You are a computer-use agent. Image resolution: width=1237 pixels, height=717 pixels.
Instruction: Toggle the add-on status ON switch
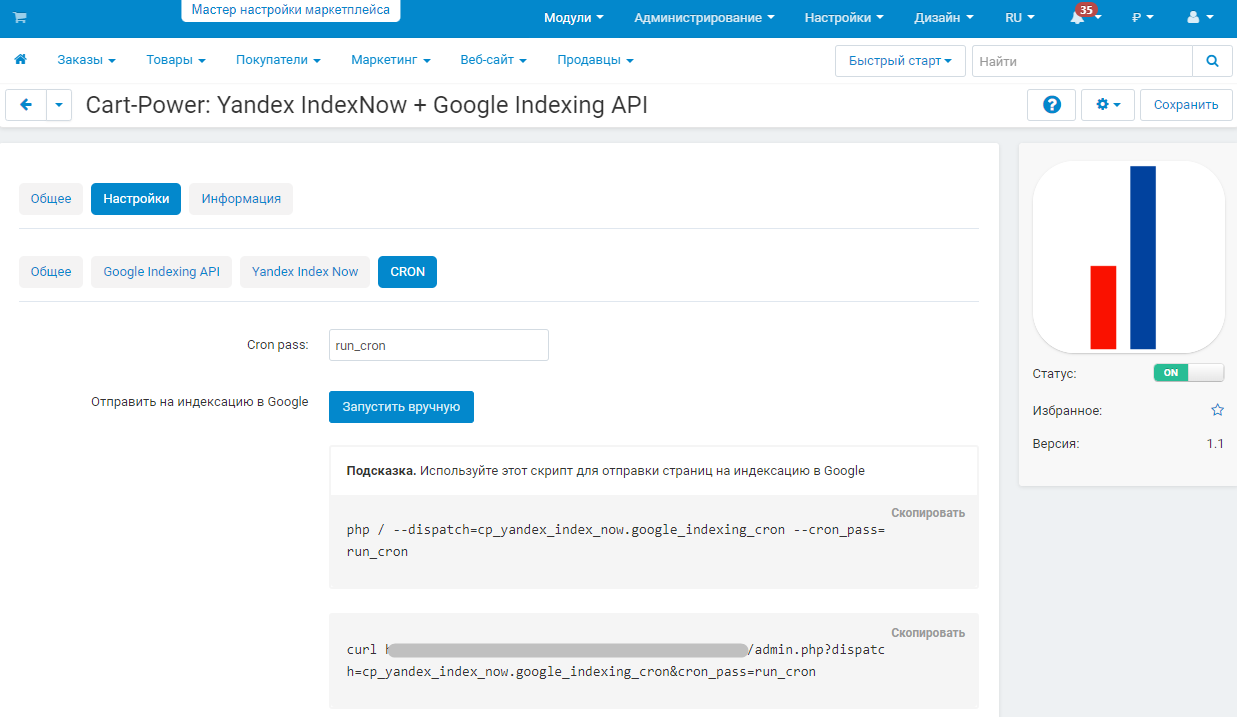click(1189, 373)
